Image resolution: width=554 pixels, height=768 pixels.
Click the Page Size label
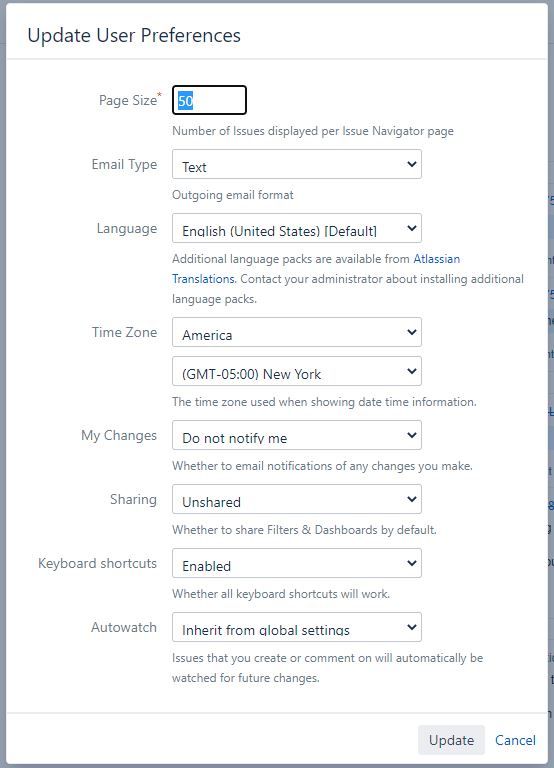[130, 100]
